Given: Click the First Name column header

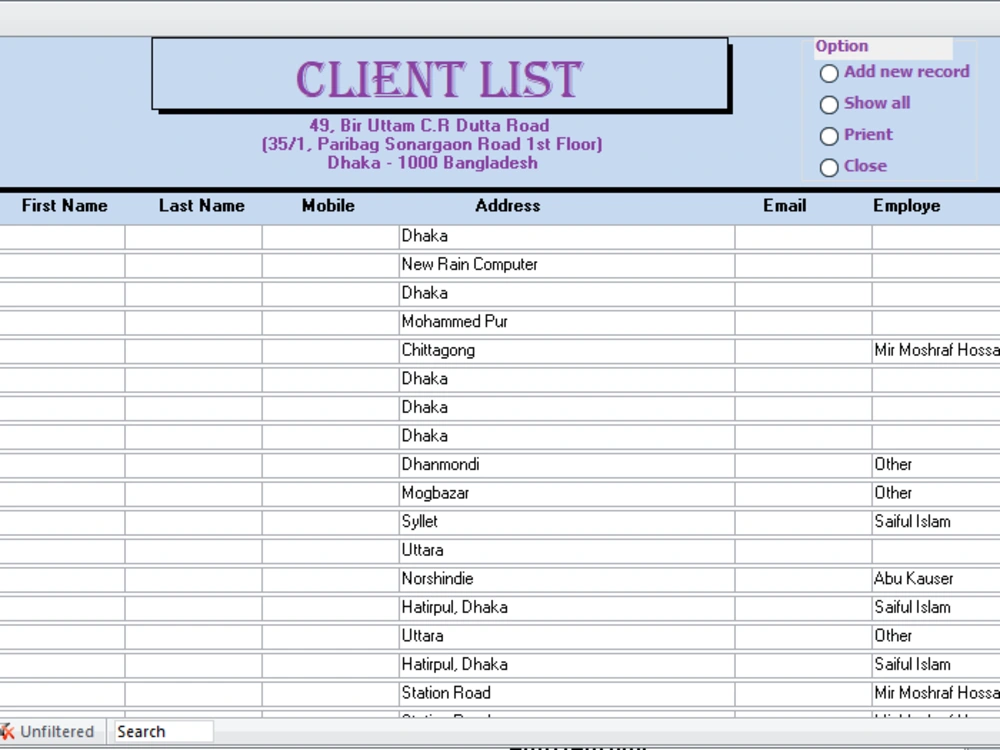Looking at the screenshot, I should [64, 205].
